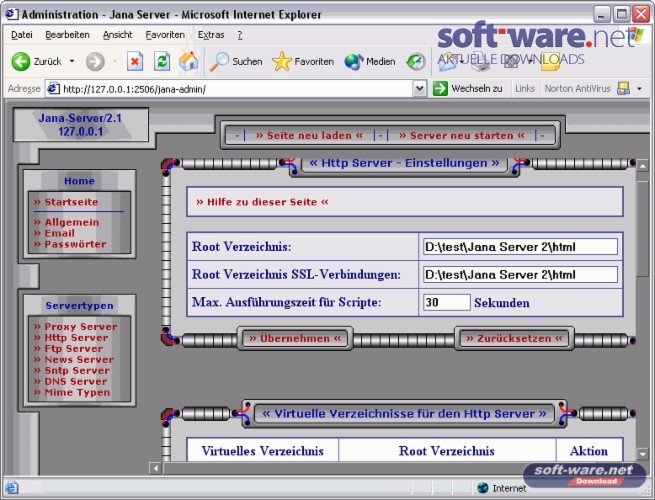
Task: Go to Startseite in sidebar
Action: pos(66,202)
